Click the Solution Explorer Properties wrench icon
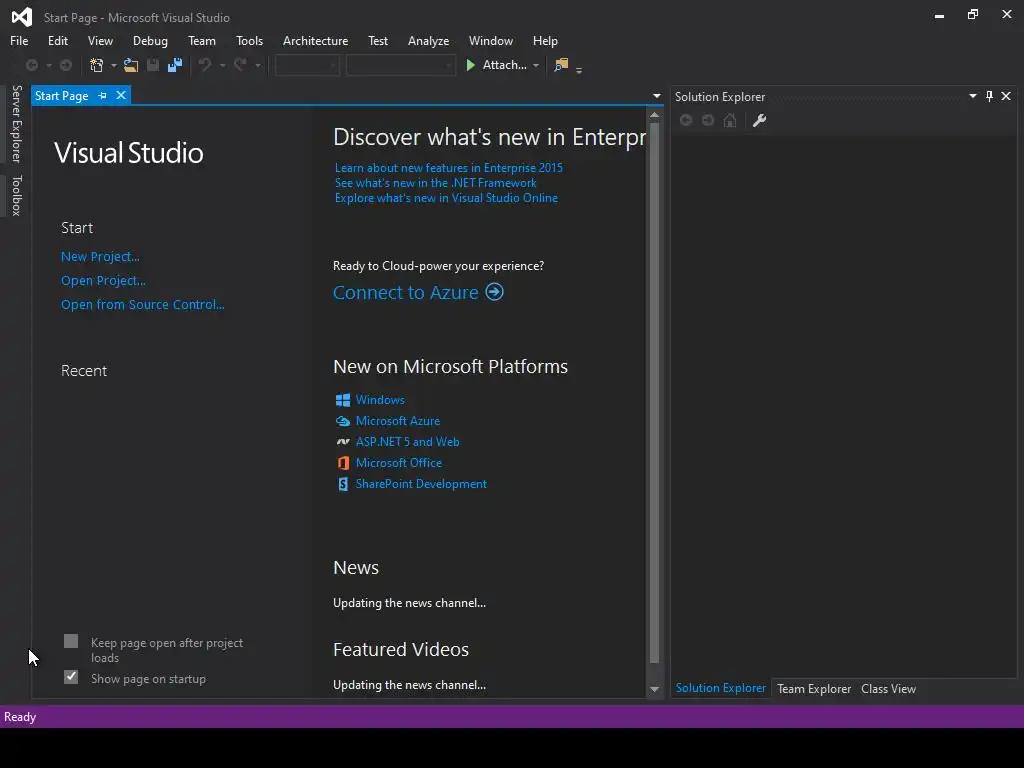The image size is (1024, 768). pos(759,121)
